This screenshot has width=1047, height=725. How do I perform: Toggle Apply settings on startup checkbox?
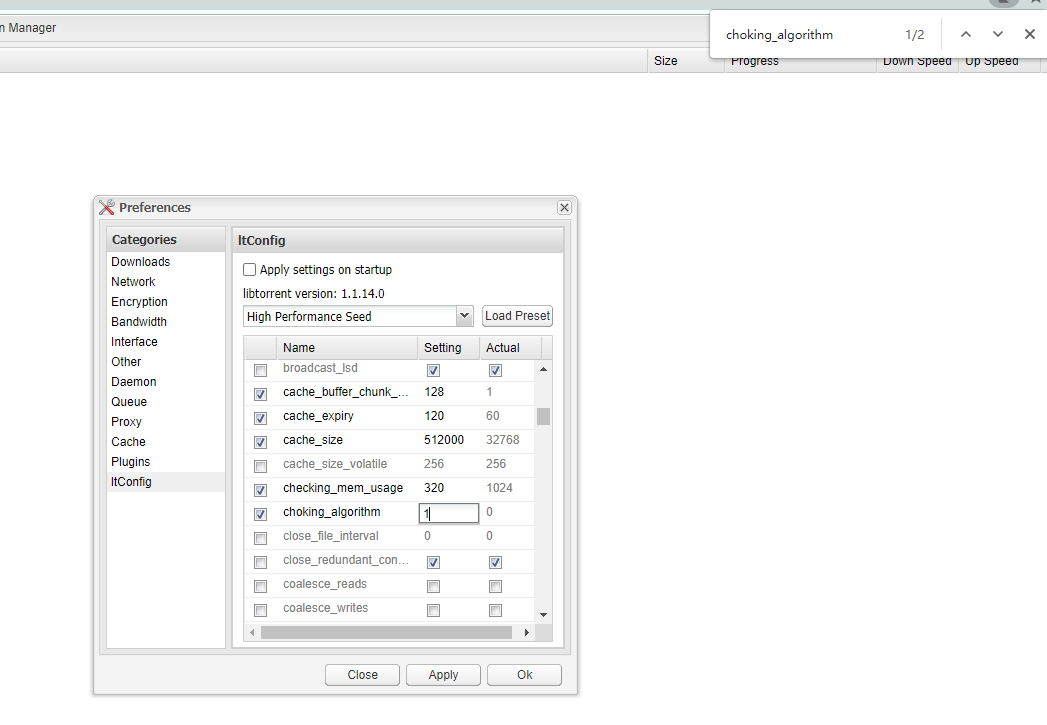249,270
